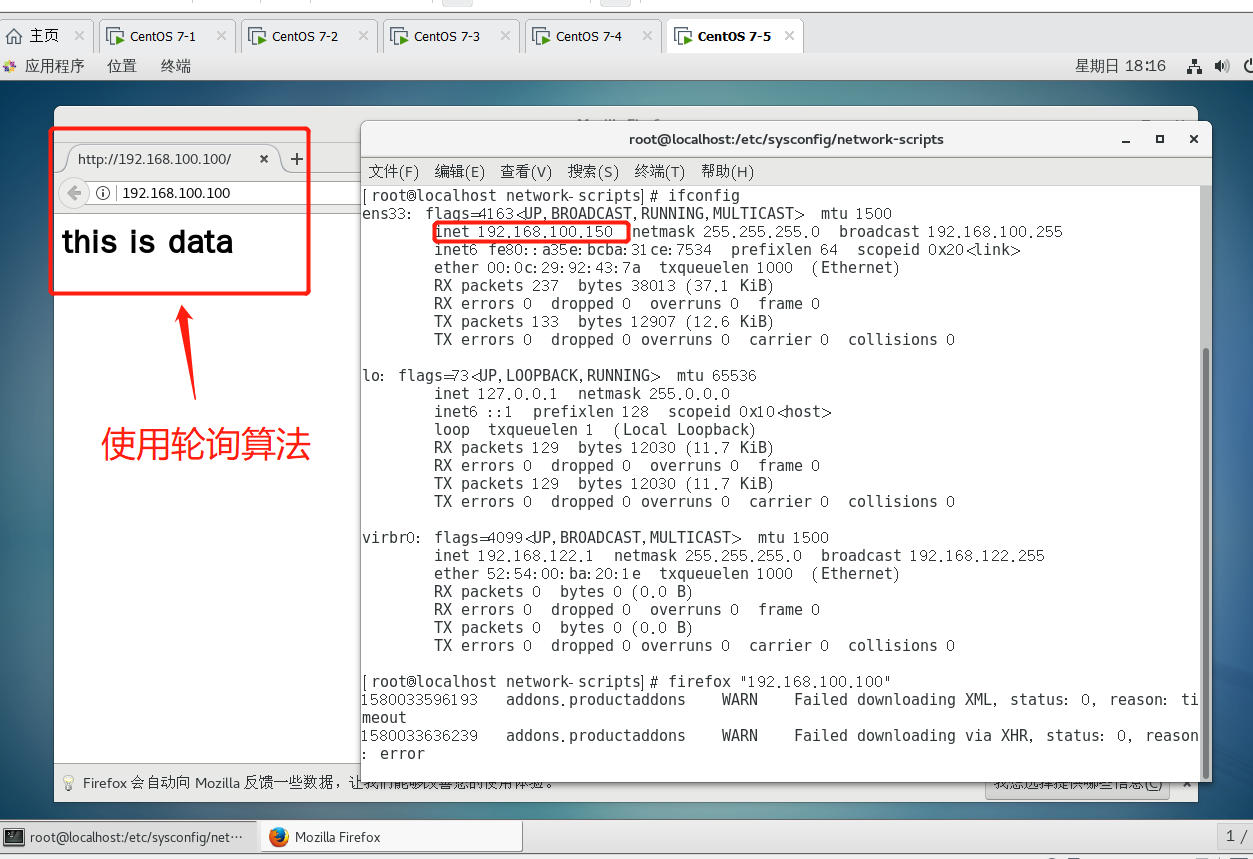
Task: Click the network topology icon in top bar
Action: point(1194,65)
